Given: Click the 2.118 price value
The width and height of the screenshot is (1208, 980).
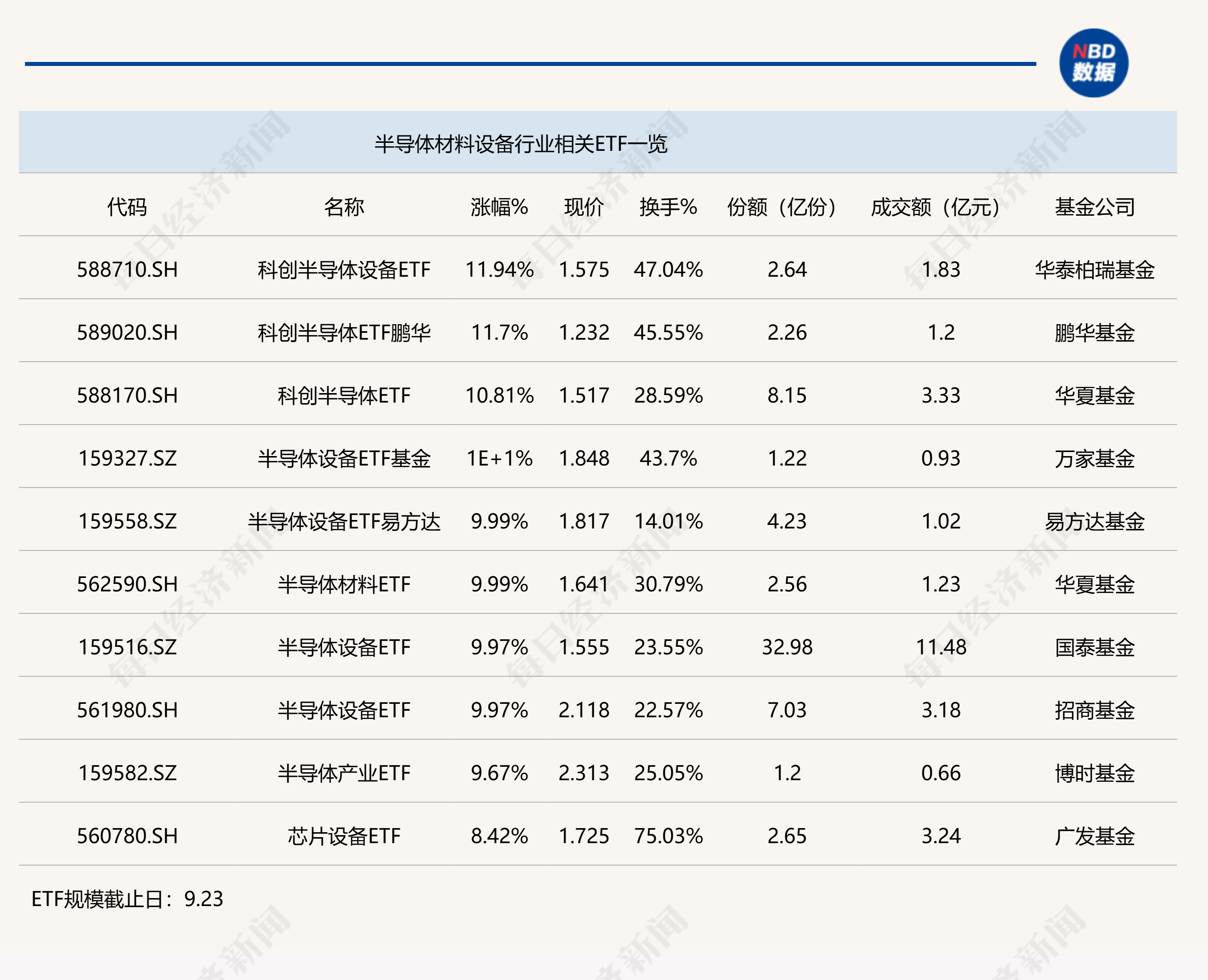Looking at the screenshot, I should coord(584,710).
